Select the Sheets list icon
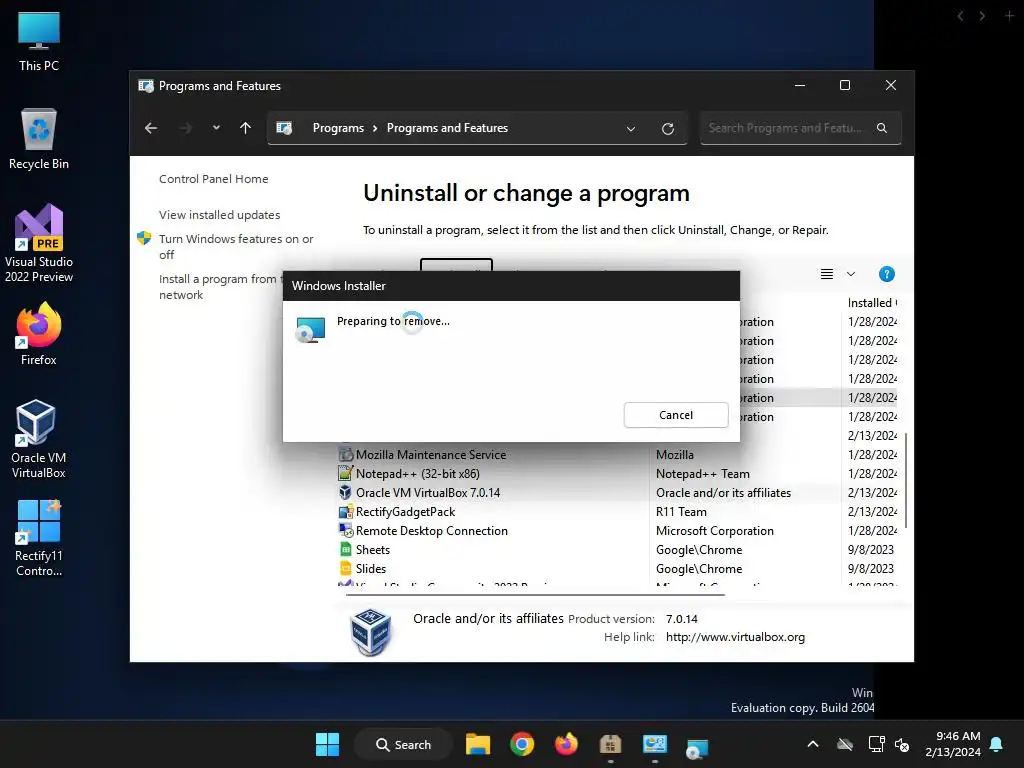 (x=345, y=549)
